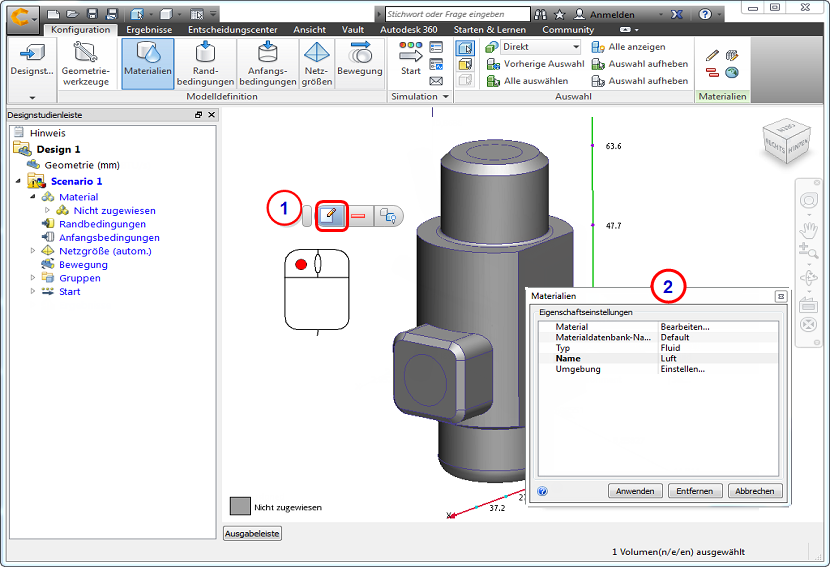
Task: Click the hand Pan tool in navigation bar
Action: pos(808,230)
